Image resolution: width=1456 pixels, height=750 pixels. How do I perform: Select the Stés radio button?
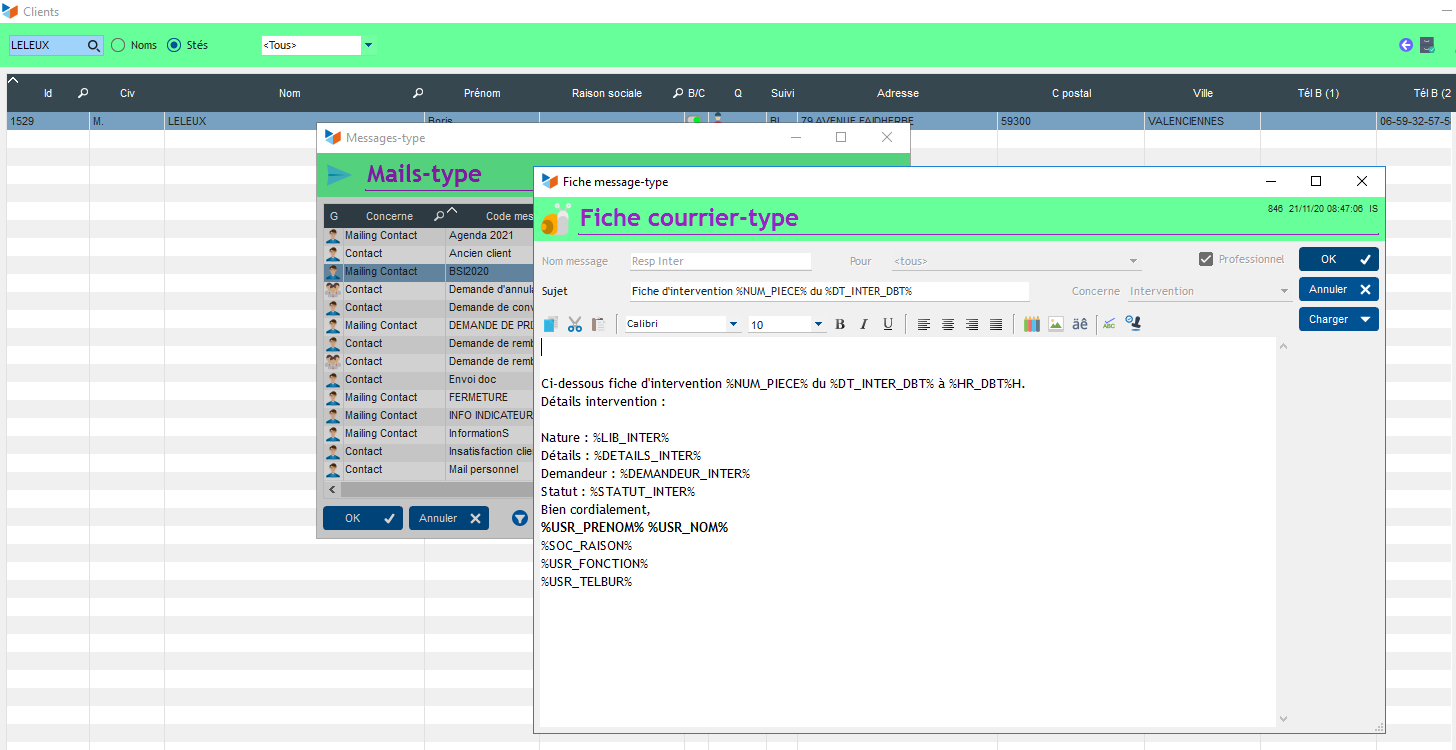174,45
